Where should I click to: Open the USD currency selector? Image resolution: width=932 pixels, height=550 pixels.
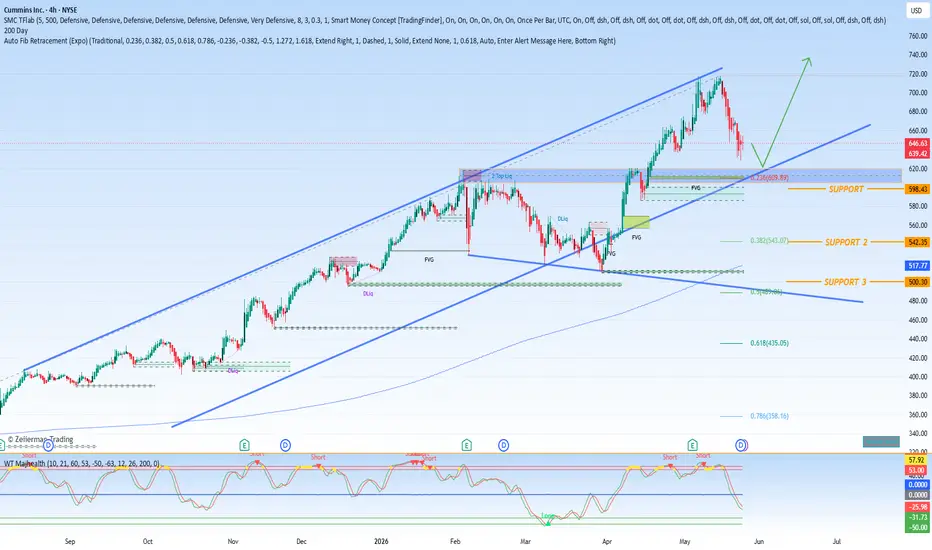point(916,11)
